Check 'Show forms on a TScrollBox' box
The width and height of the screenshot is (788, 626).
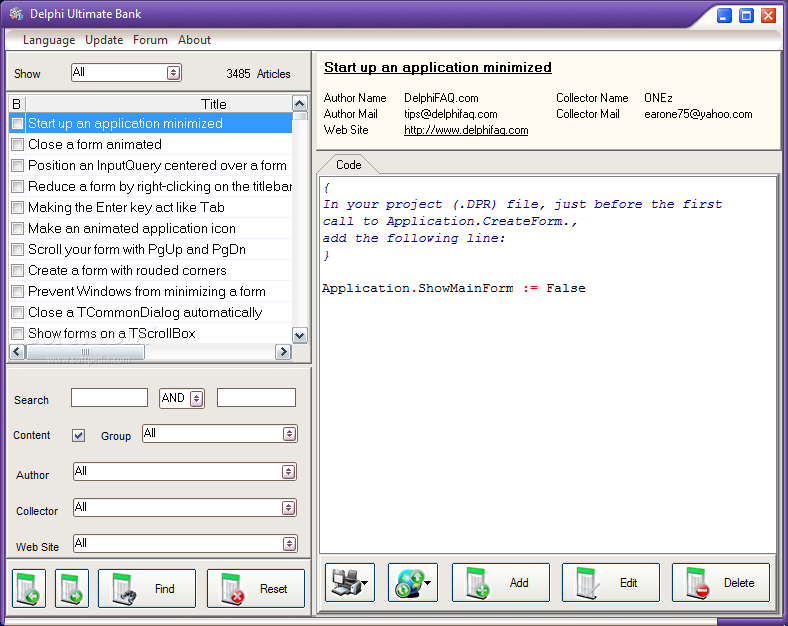click(18, 334)
